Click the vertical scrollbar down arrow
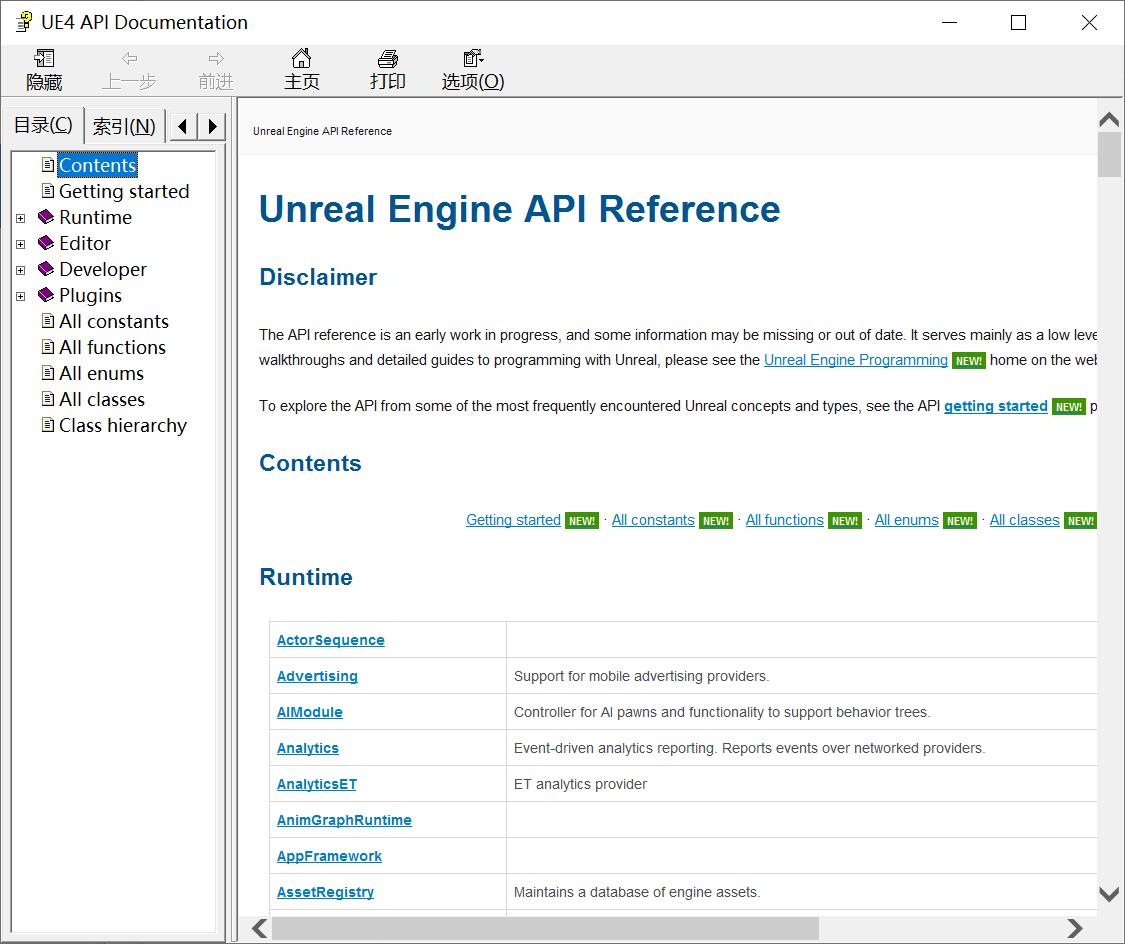The height and width of the screenshot is (944, 1125). (x=1109, y=894)
